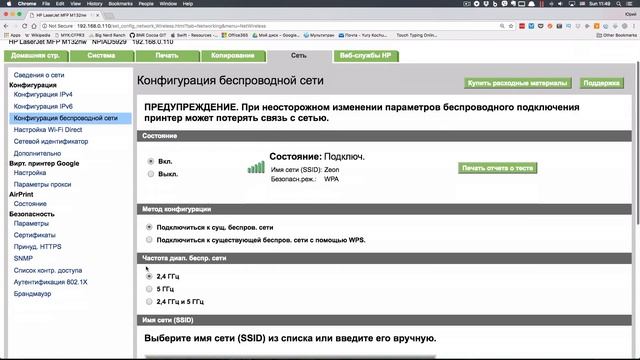
Task: Bookmark page with star icon
Action: 511,26
